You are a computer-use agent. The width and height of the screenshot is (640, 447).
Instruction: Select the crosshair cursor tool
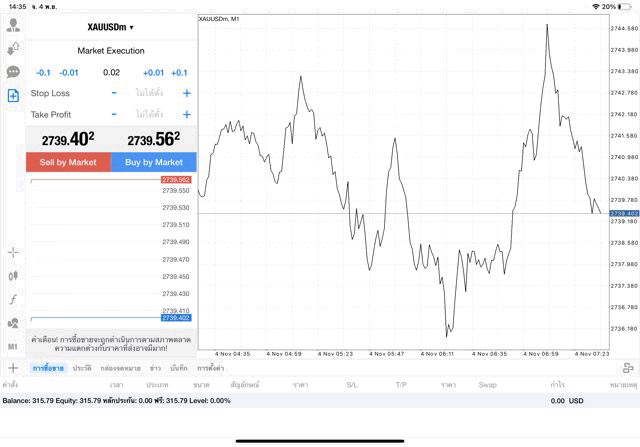(13, 253)
